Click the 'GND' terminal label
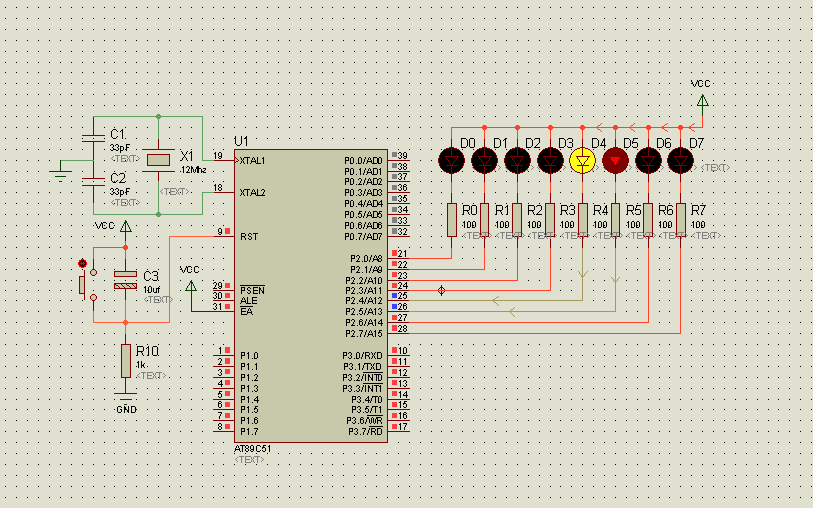The image size is (813, 508). click(x=127, y=410)
